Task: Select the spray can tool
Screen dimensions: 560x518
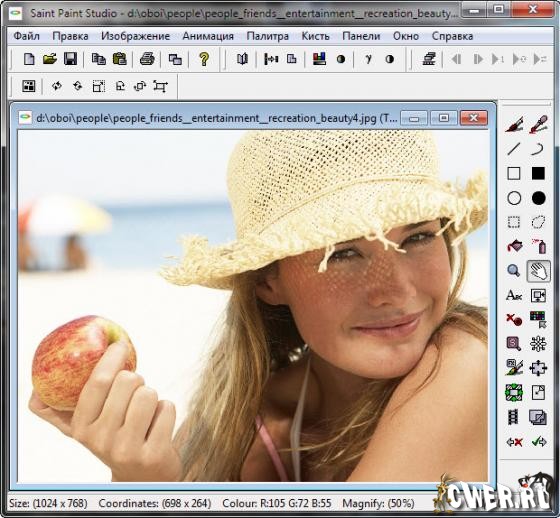Action: pos(539,246)
